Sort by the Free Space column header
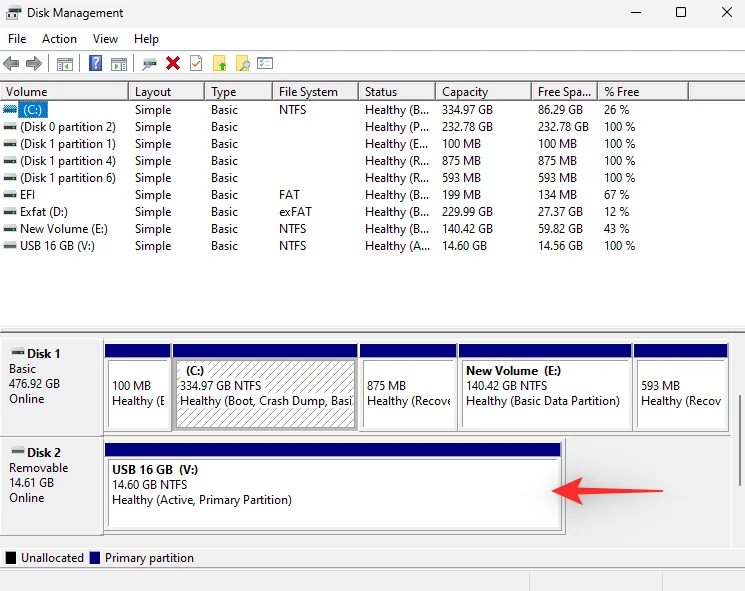The image size is (745, 591). tap(565, 92)
